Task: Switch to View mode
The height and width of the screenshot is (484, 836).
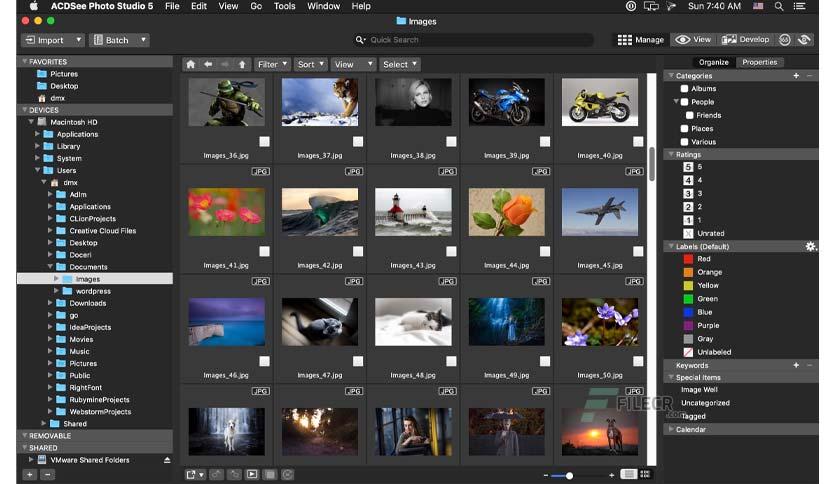Action: point(693,40)
